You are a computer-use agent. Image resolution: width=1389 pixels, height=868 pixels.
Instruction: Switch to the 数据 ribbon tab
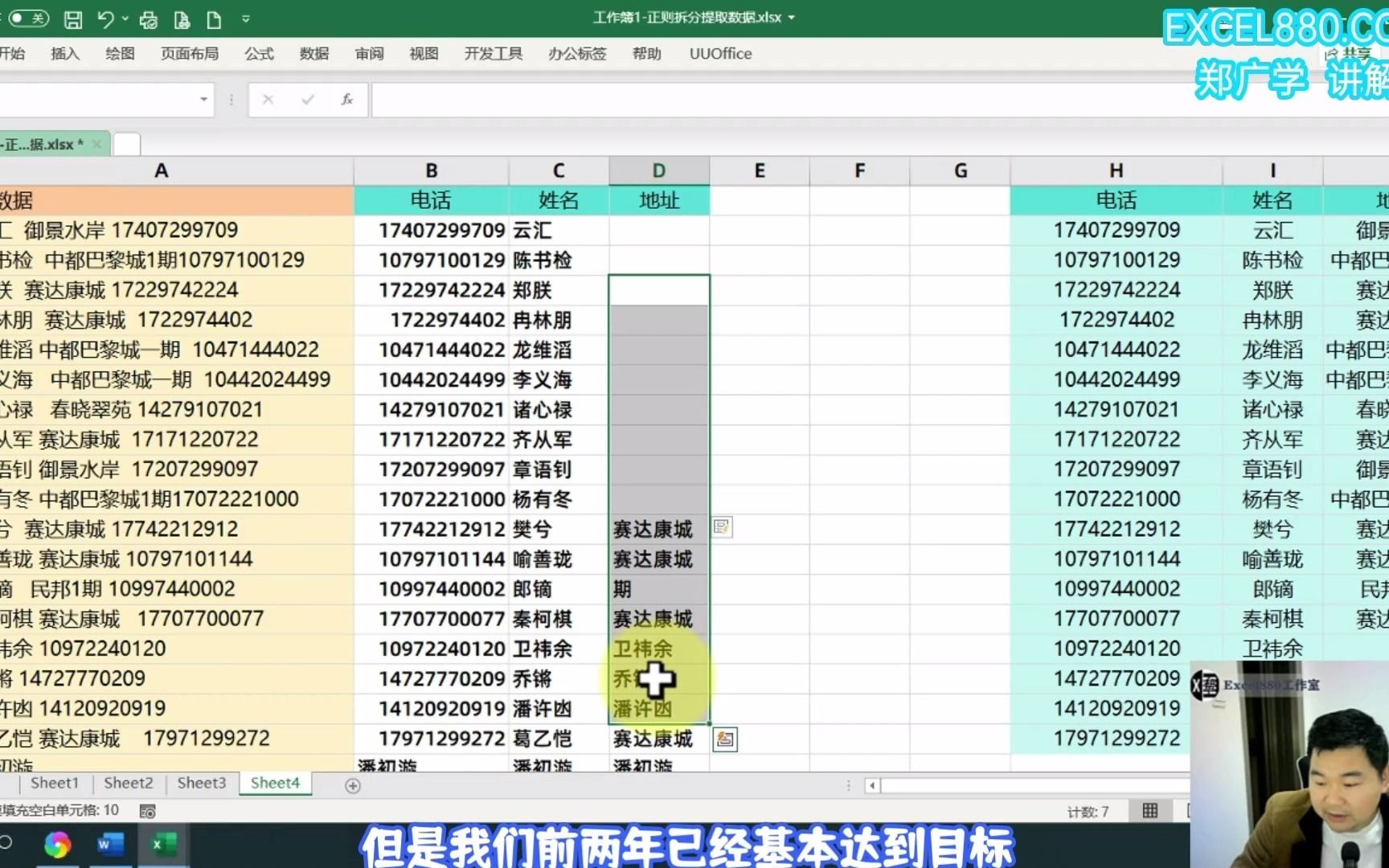point(313,54)
